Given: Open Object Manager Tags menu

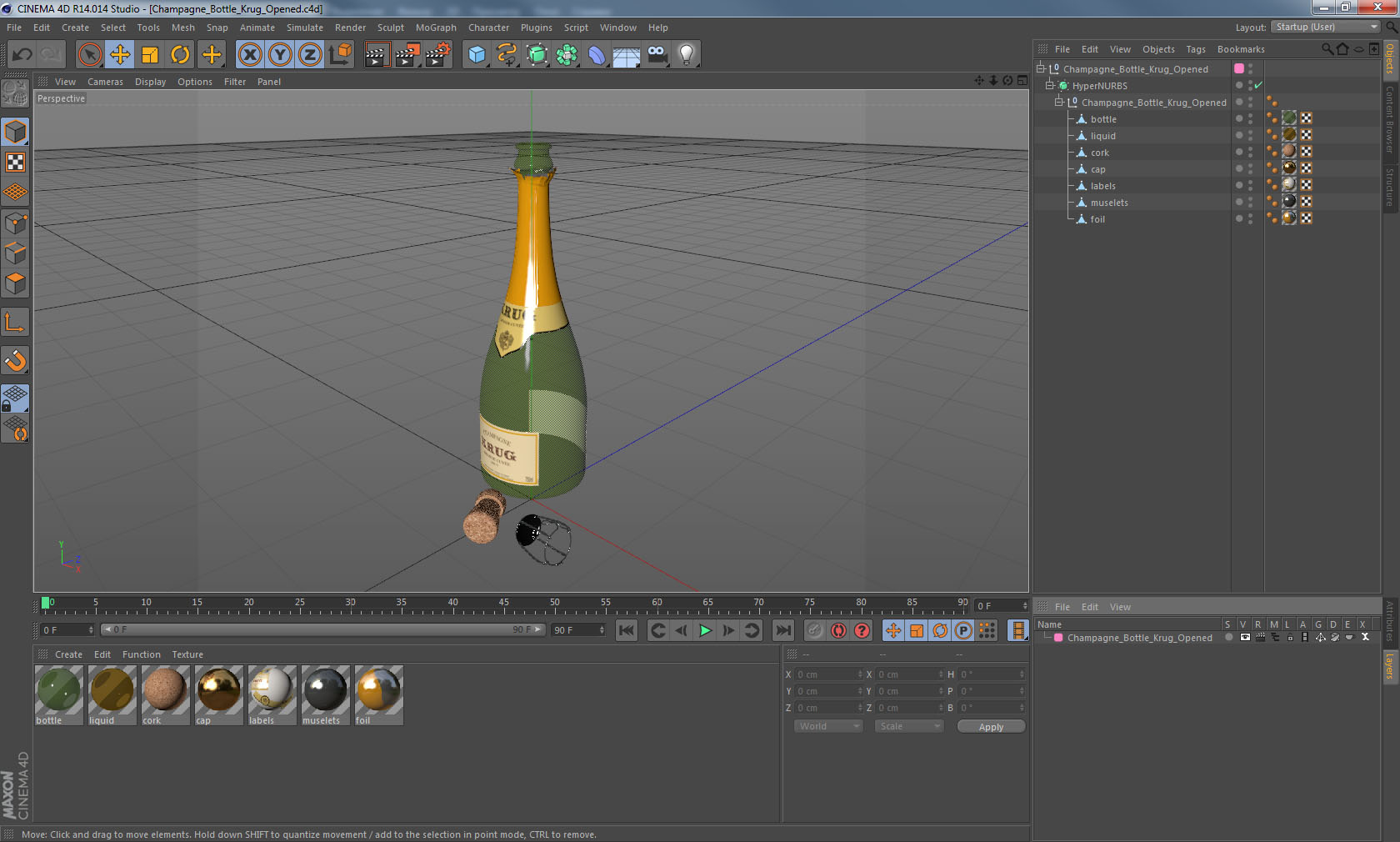Looking at the screenshot, I should pyautogui.click(x=1196, y=49).
